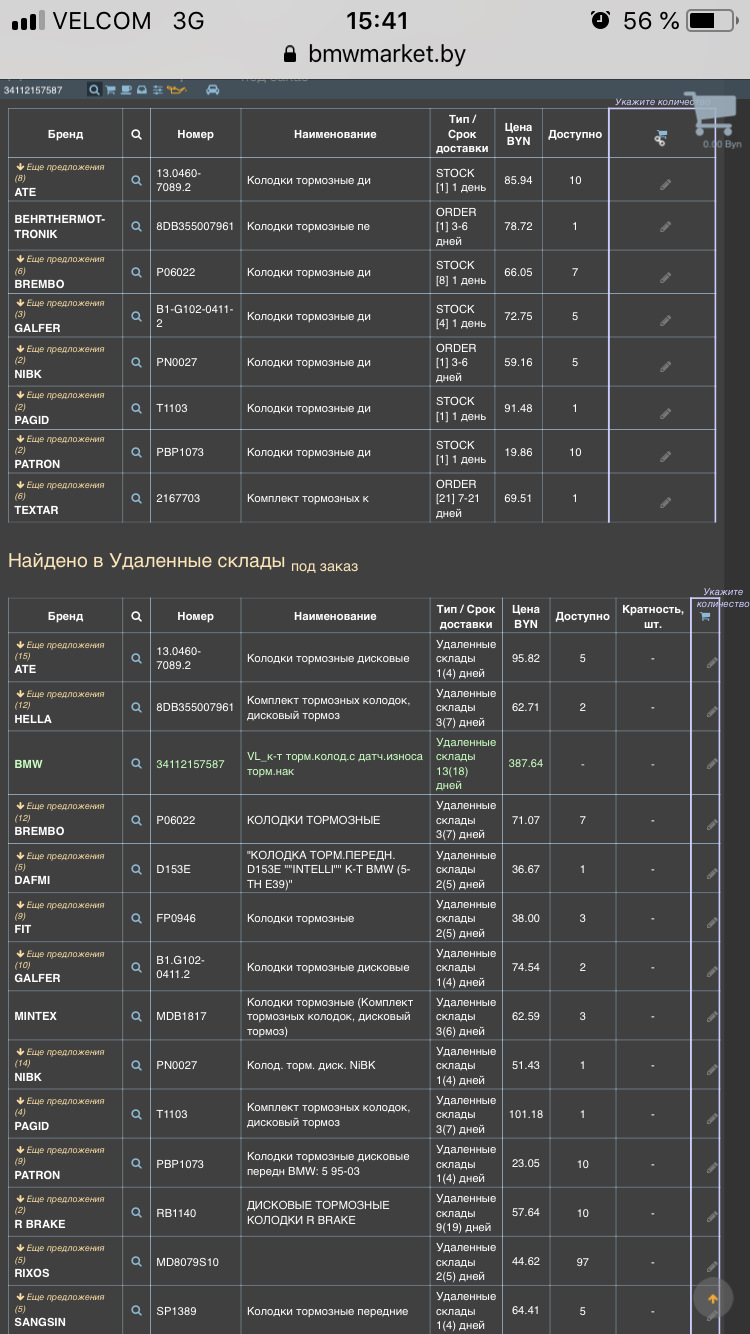This screenshot has width=750, height=1334.
Task: Click magnifier for HELLA 8DB355007961 row
Action: tap(137, 708)
